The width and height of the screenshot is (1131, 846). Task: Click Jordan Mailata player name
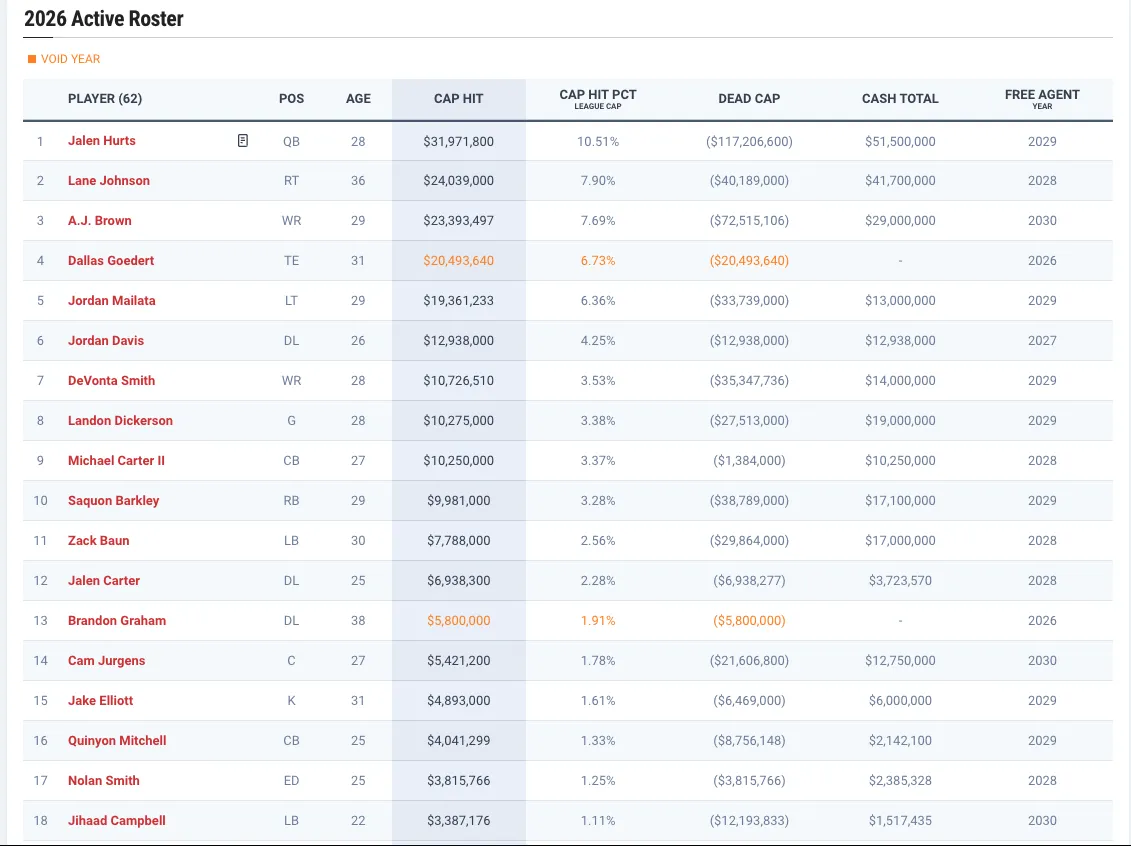pos(112,301)
